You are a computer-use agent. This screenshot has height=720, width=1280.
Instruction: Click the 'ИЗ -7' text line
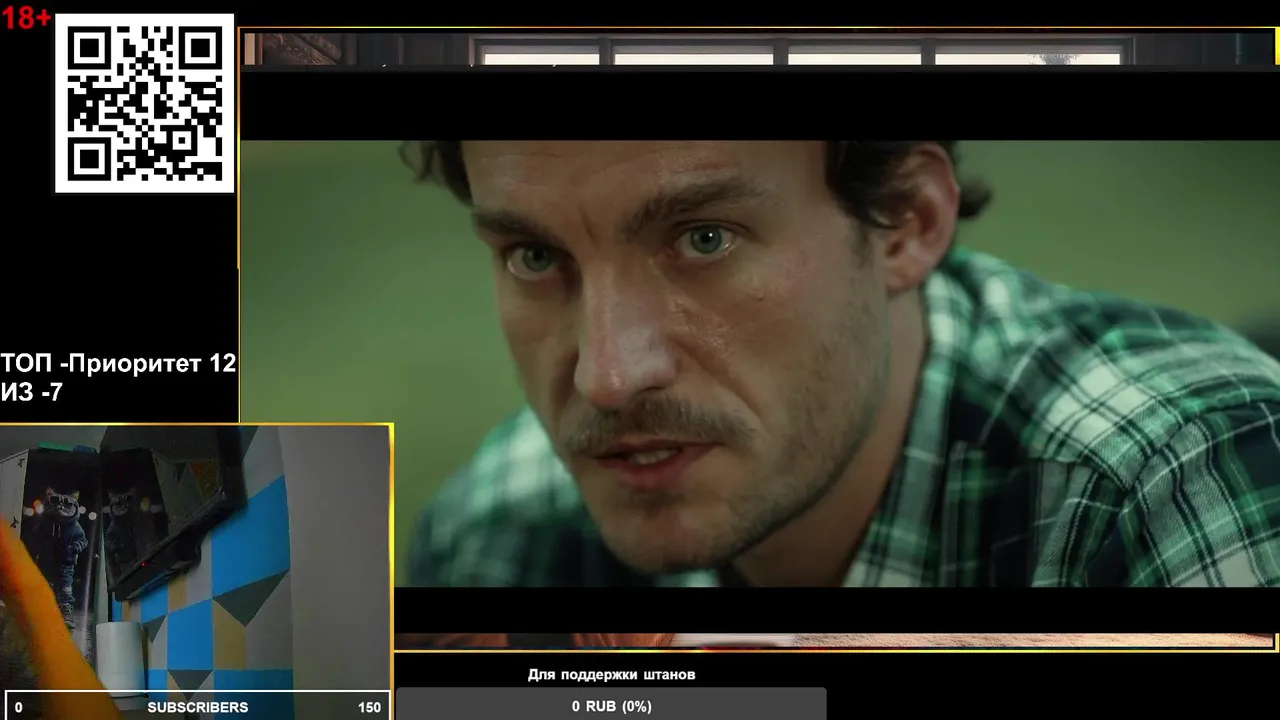click(32, 393)
